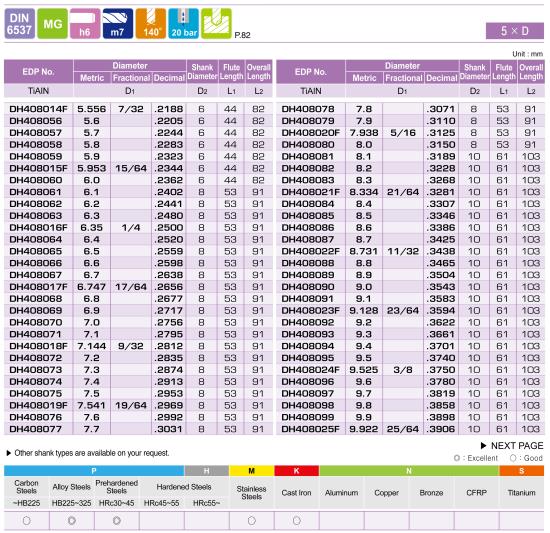Select EDP No. DH408014F row

tap(138, 109)
